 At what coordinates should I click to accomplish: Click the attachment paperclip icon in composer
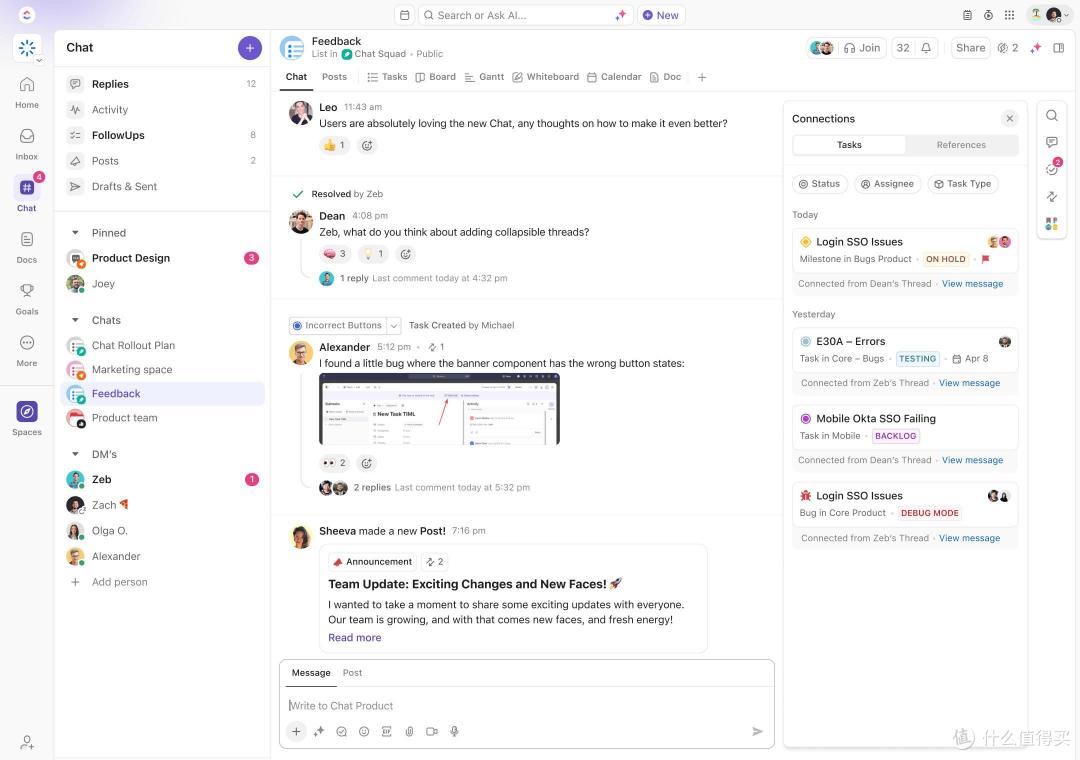(x=409, y=731)
